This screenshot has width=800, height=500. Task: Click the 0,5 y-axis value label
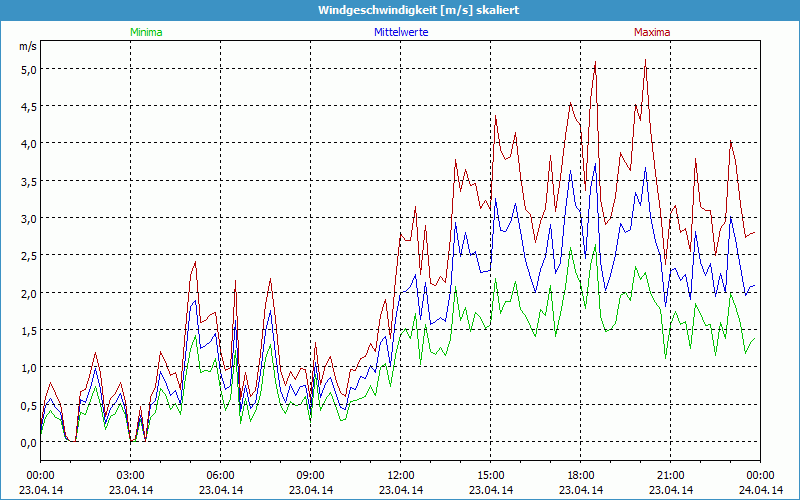pyautogui.click(x=27, y=405)
